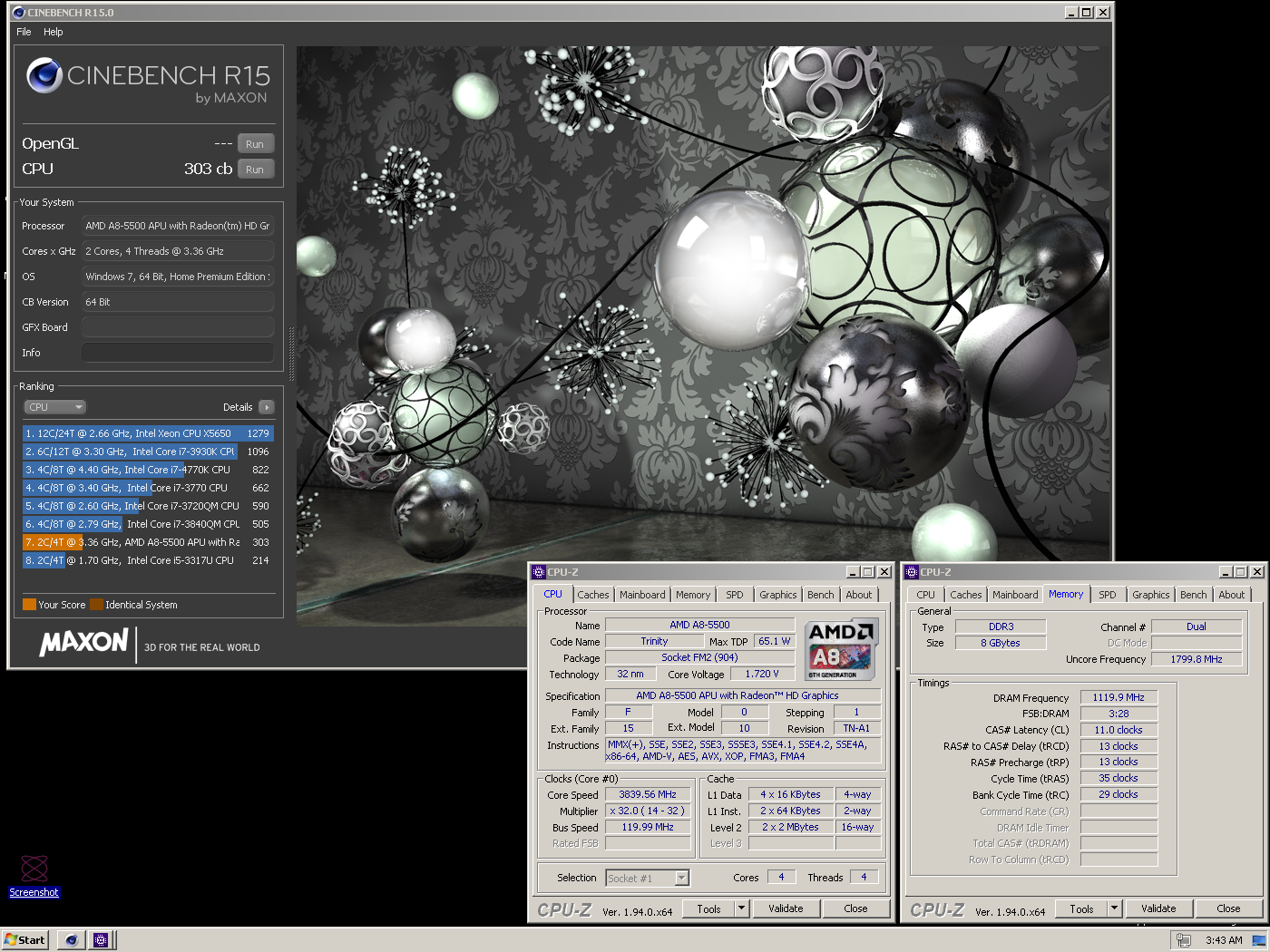Select ranking row 8 Core i5-3317U
Screen dimensions: 1270x952
(x=148, y=560)
